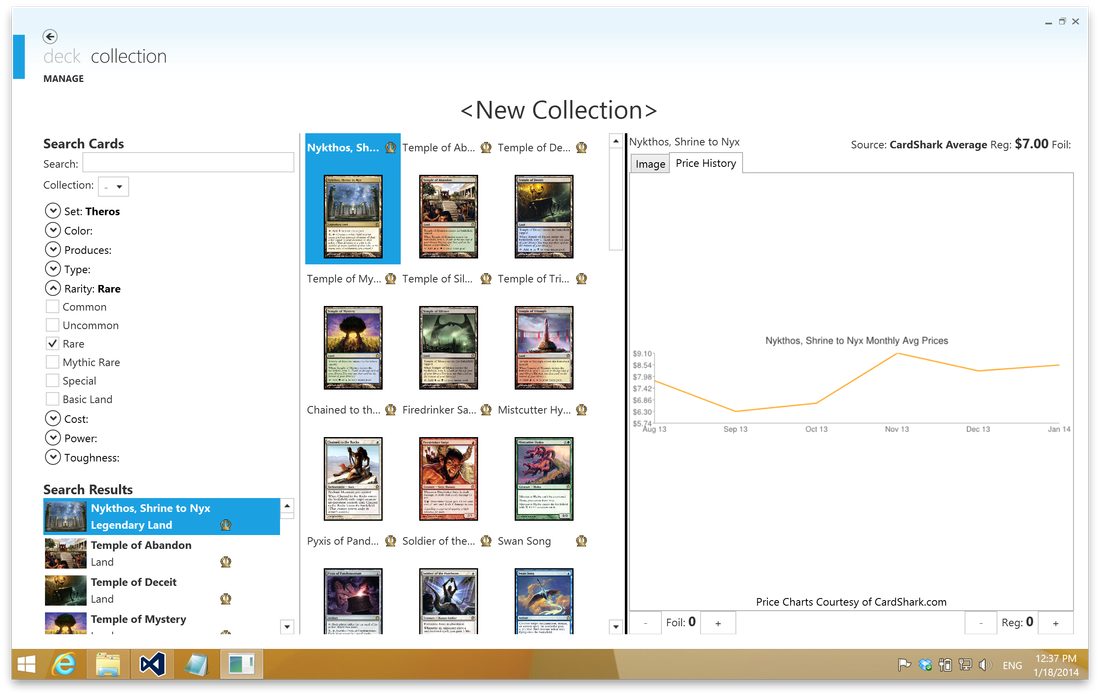Screen dimensions: 1100x696
Task: Click the Windows Start button
Action: click(26, 664)
